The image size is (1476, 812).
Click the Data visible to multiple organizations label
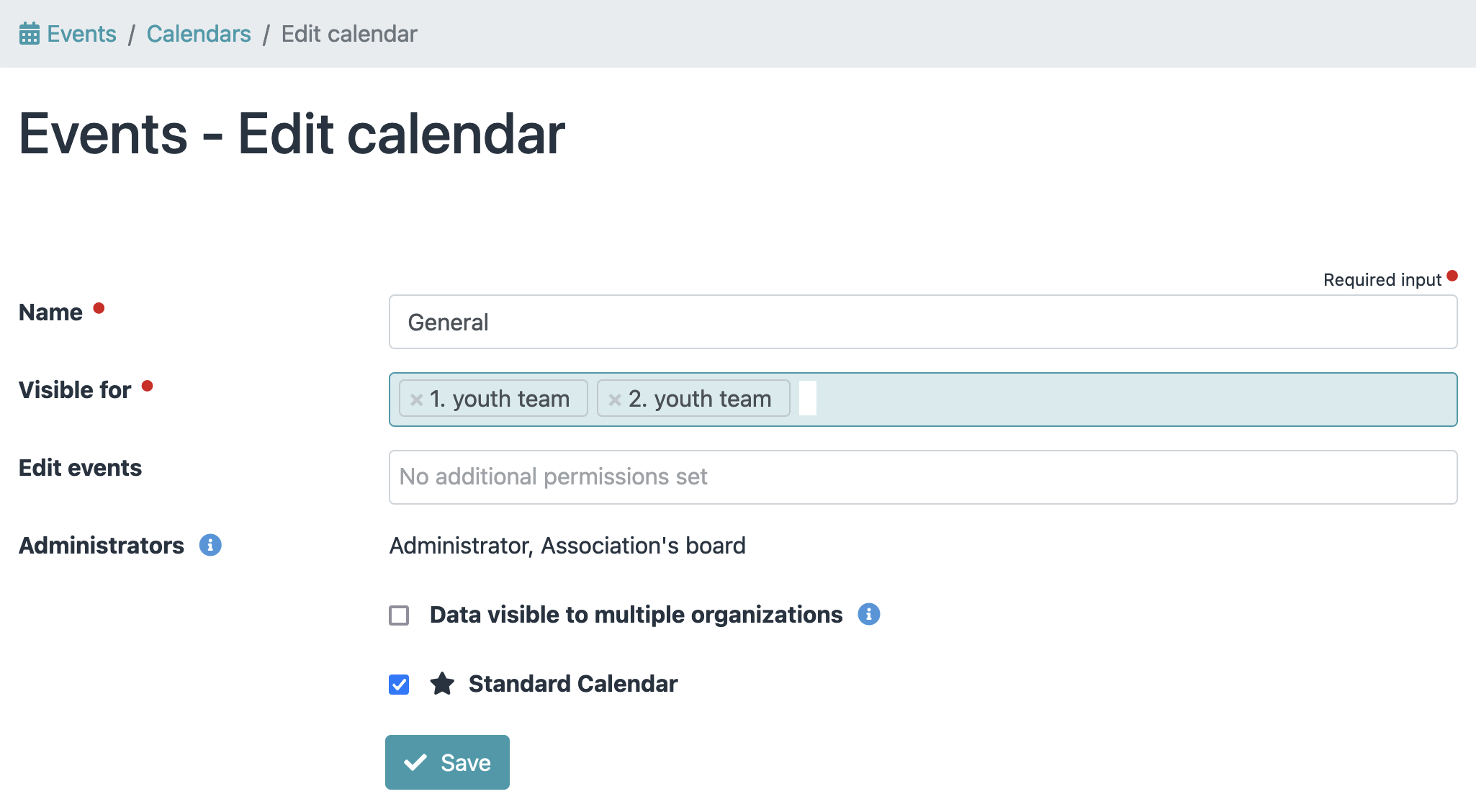tap(636, 615)
